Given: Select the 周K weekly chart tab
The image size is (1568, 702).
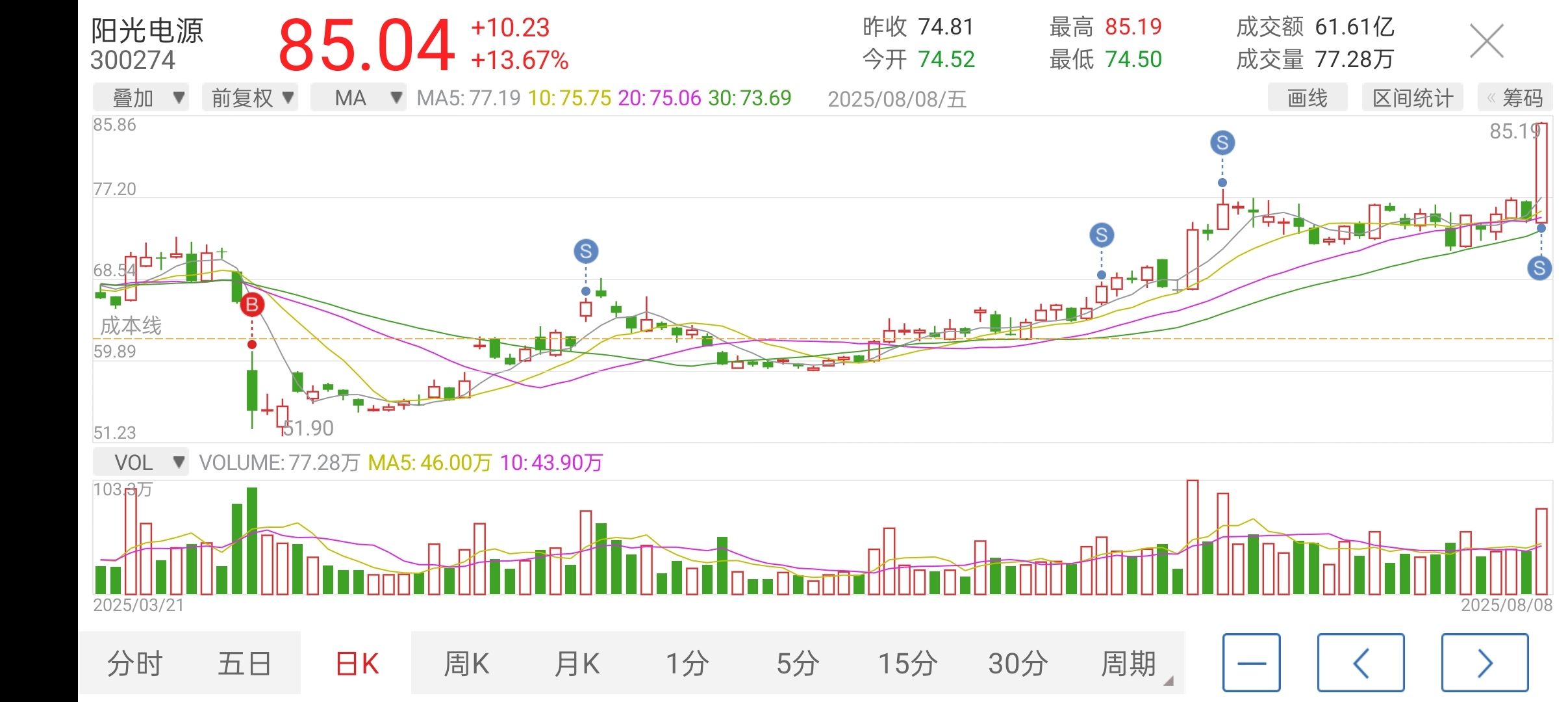Looking at the screenshot, I should [466, 664].
